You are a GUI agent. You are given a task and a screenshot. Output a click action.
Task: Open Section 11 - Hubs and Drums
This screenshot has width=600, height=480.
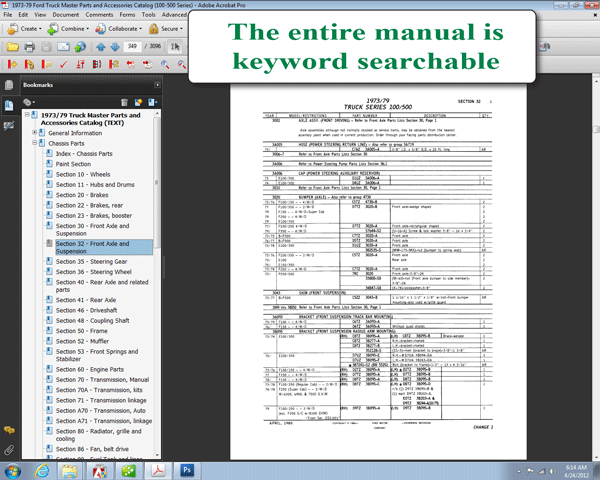95,184
